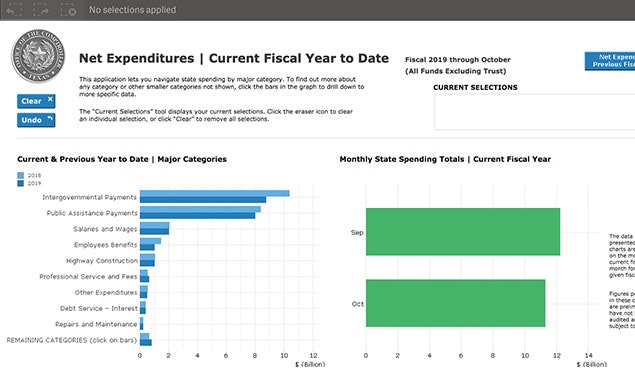The height and width of the screenshot is (375, 635).
Task: Drill into Intergovernmental Payments 2018 bar
Action: point(215,193)
